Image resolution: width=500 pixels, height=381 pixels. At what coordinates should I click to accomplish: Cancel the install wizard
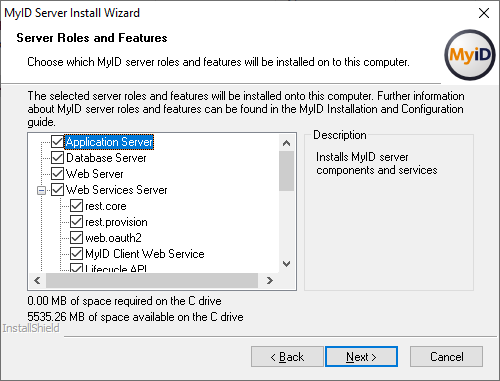pyautogui.click(x=446, y=357)
